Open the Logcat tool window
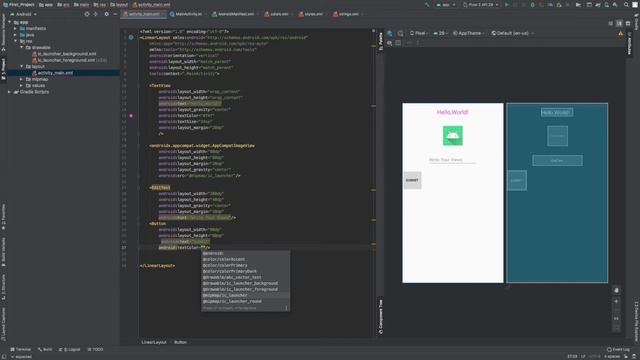The width and height of the screenshot is (640, 360). 69,349
